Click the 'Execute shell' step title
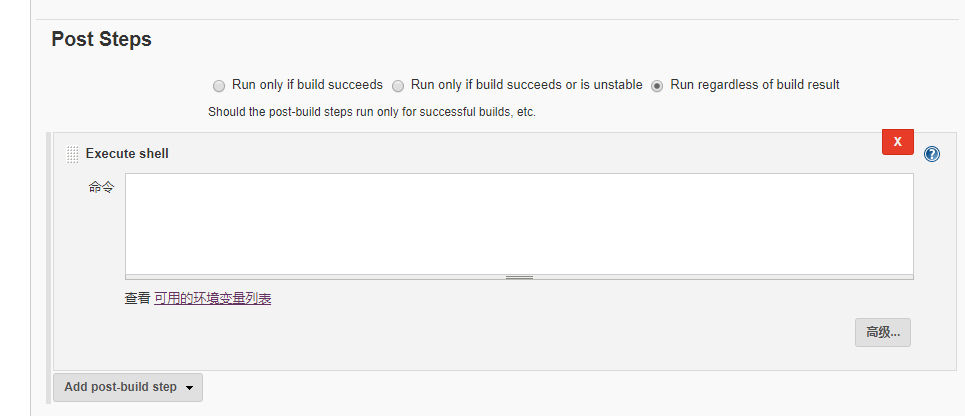 (127, 154)
